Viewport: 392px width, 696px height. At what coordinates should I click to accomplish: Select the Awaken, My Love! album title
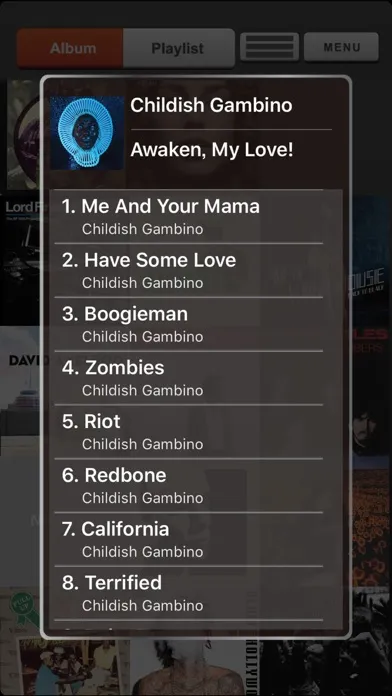click(x=212, y=150)
